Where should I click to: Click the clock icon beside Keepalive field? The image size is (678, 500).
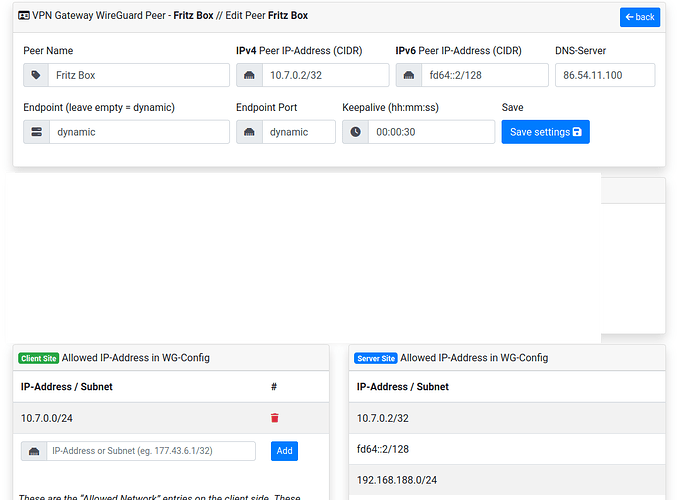coord(356,132)
